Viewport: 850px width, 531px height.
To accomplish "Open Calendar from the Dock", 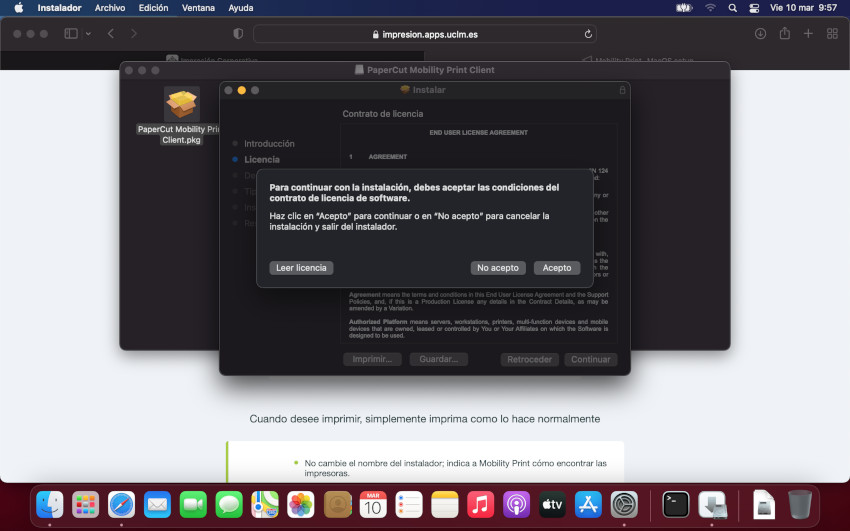I will [x=373, y=505].
